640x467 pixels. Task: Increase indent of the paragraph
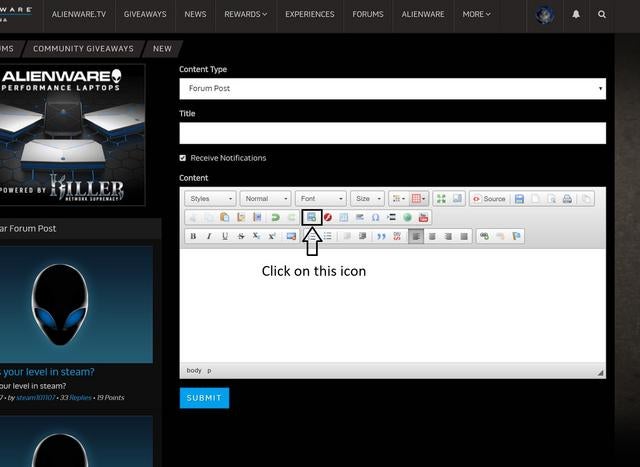point(362,236)
